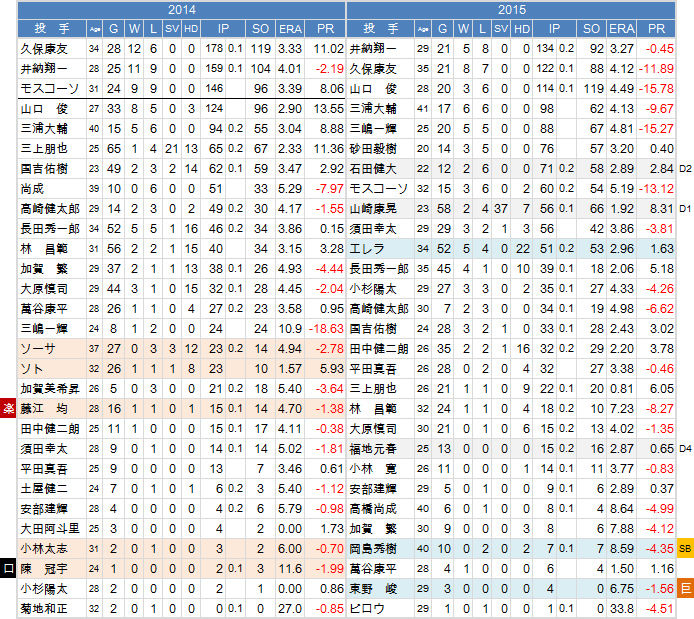Screen dimensions: 694x619
Task: Click the 178 innings value for 久保康友 2014
Action: tap(214, 49)
